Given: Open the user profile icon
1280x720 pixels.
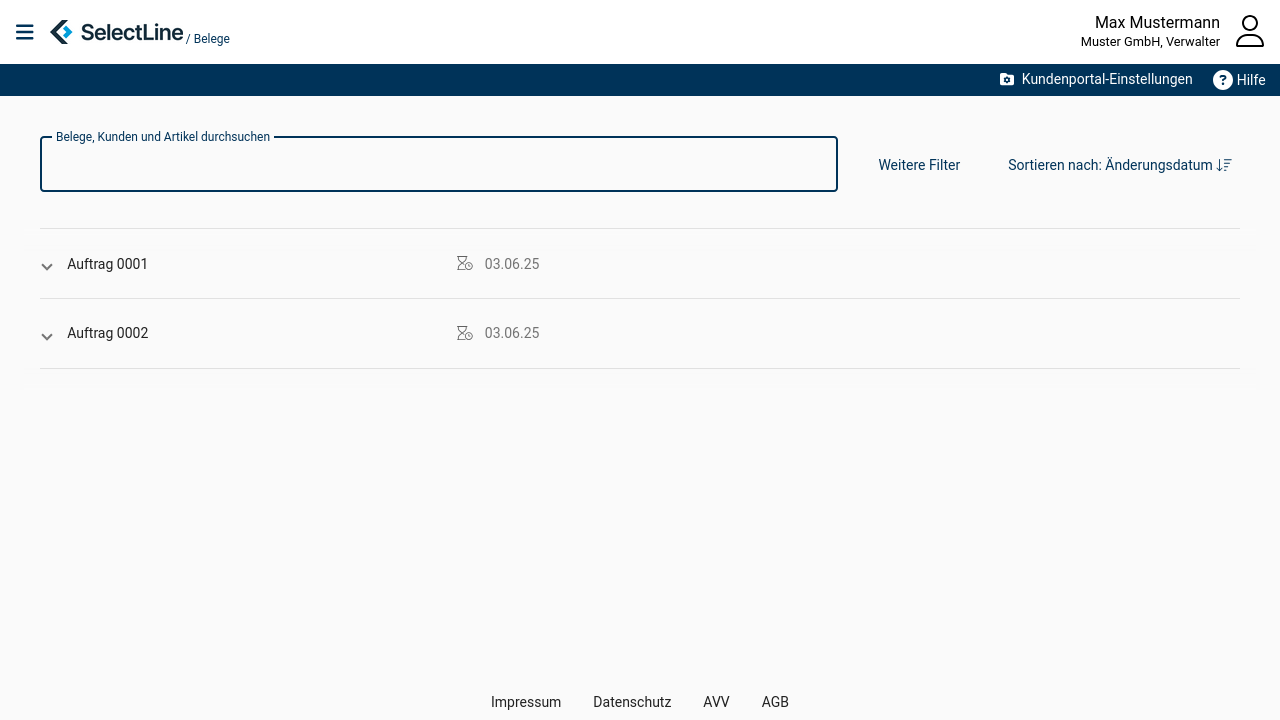Looking at the screenshot, I should pyautogui.click(x=1249, y=31).
